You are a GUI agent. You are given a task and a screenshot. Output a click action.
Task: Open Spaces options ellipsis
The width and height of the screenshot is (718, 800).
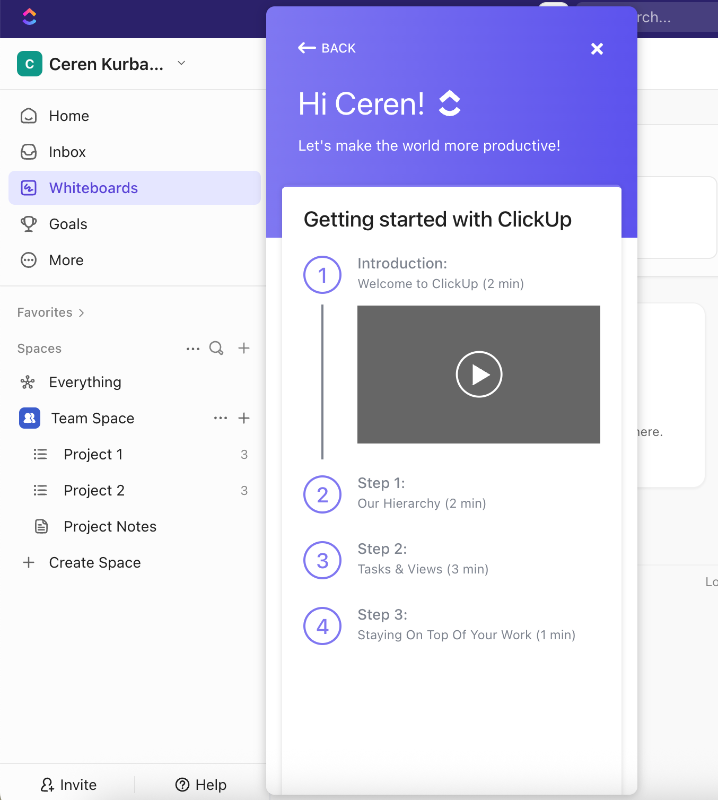point(193,348)
